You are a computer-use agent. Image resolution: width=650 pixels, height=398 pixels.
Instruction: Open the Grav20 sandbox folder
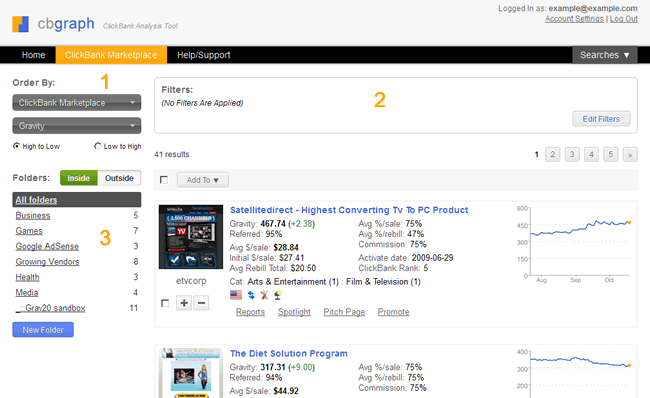point(51,308)
